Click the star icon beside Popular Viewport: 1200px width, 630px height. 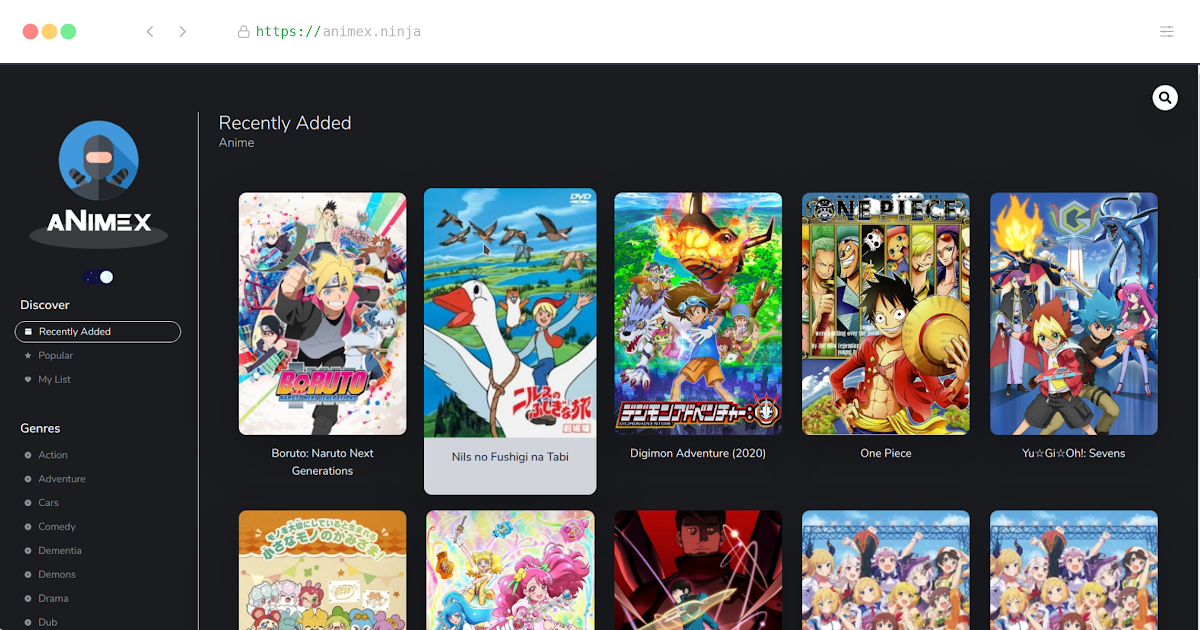28,356
